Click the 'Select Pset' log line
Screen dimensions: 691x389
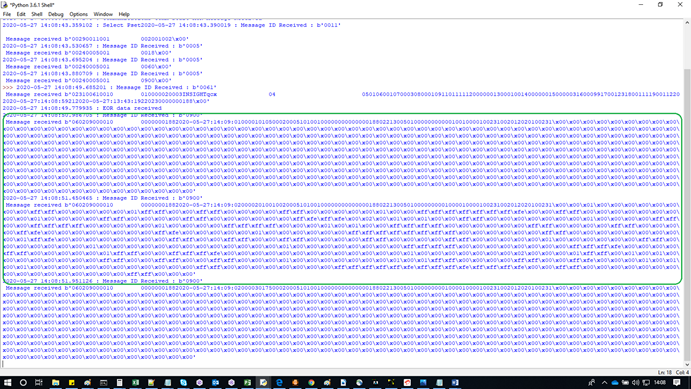(x=171, y=25)
